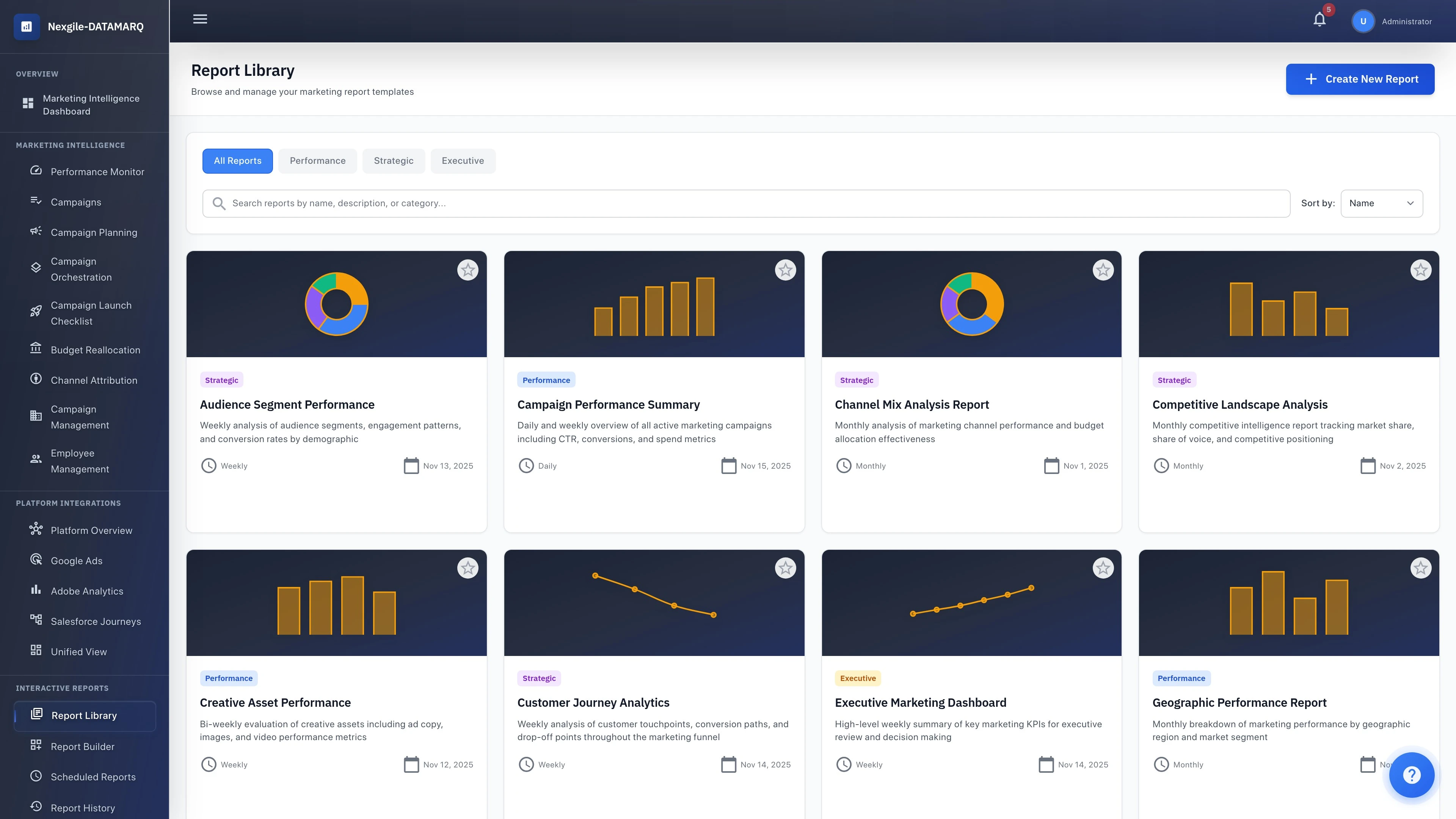Collapse the sidebar using the hamburger menu
1456x819 pixels.
(199, 19)
